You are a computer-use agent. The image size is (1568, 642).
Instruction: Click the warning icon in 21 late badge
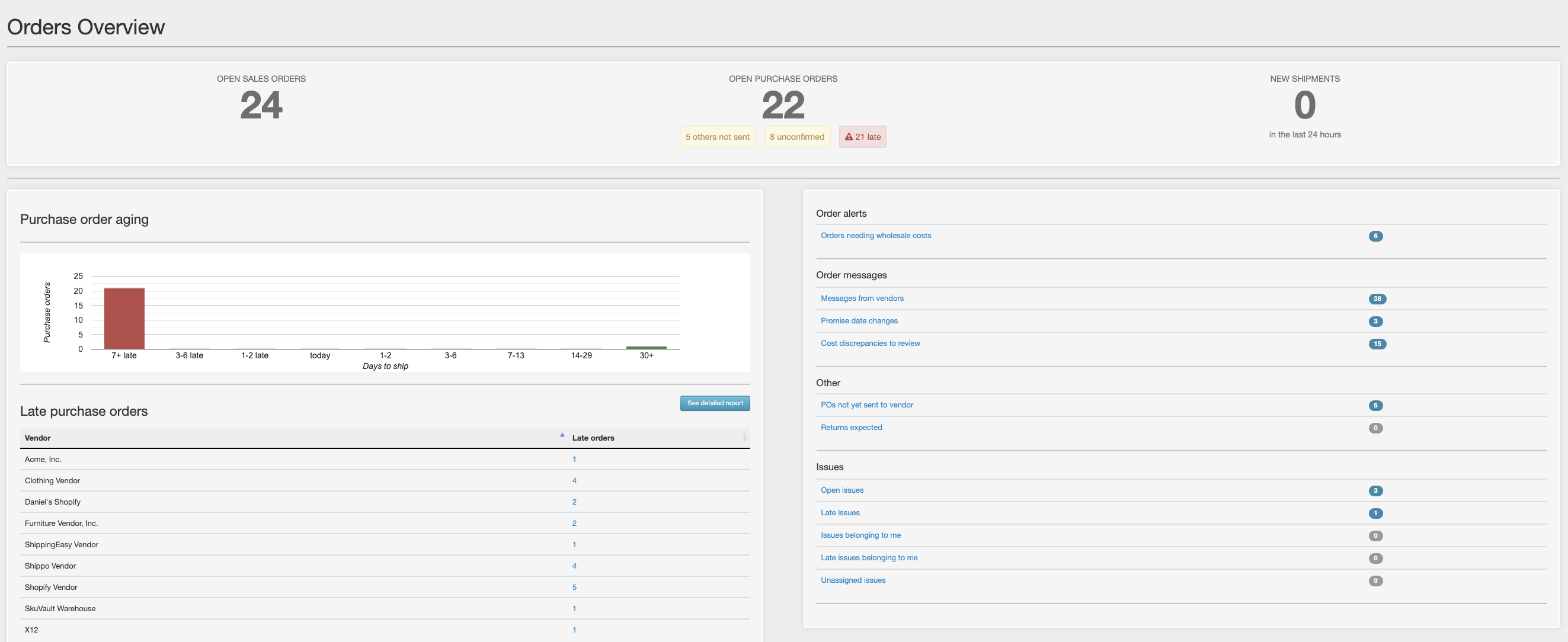click(849, 137)
